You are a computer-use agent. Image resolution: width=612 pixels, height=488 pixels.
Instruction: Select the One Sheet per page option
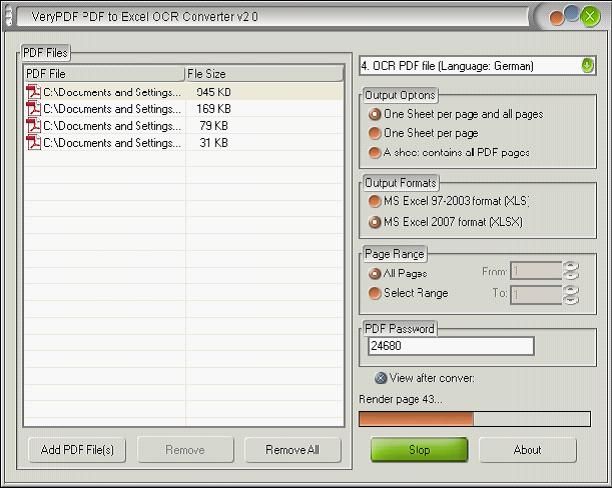click(x=423, y=133)
